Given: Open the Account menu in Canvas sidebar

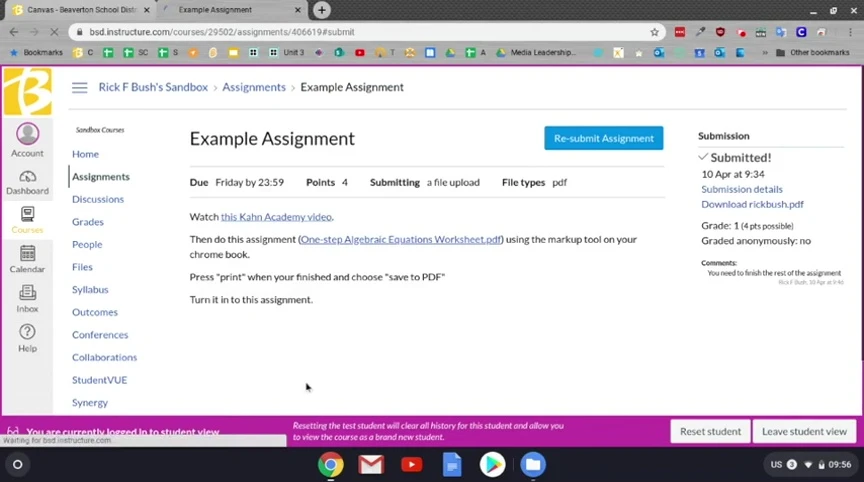Looking at the screenshot, I should (x=27, y=140).
